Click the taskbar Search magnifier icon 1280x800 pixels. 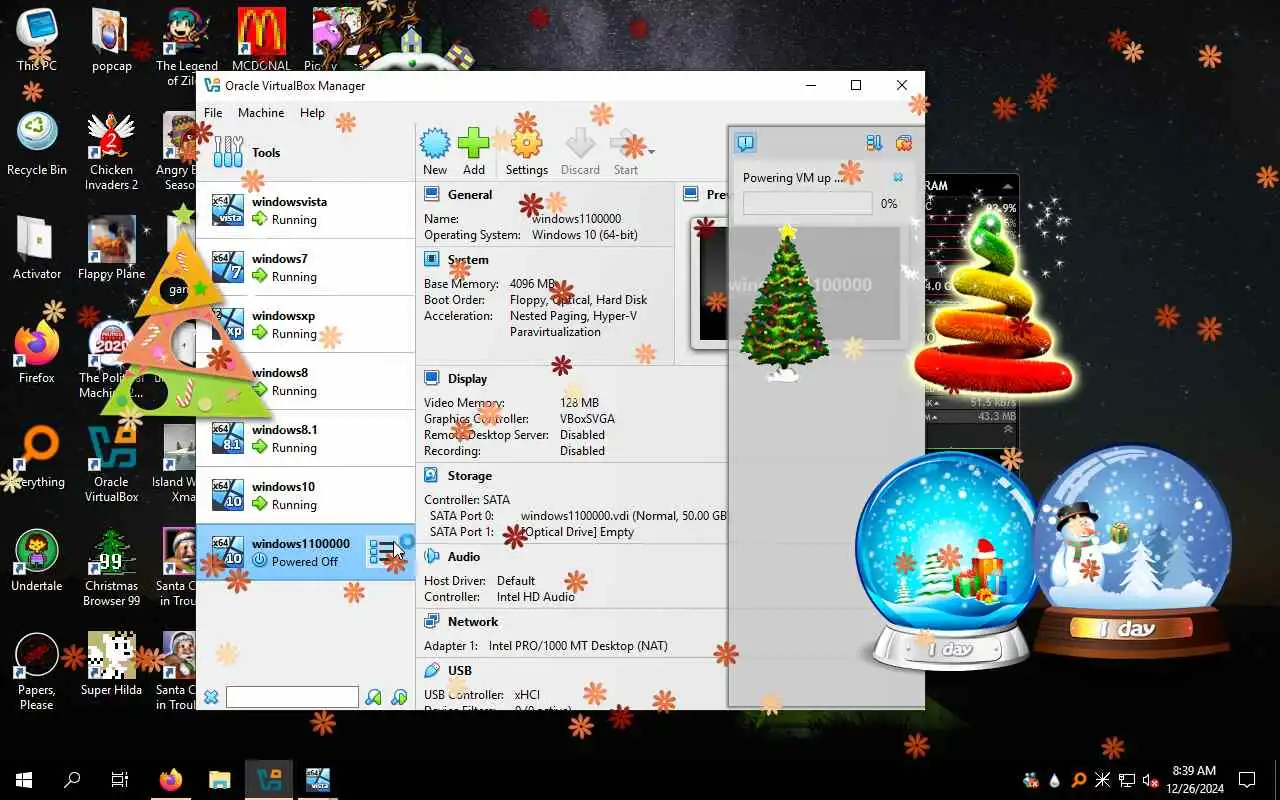coord(72,780)
